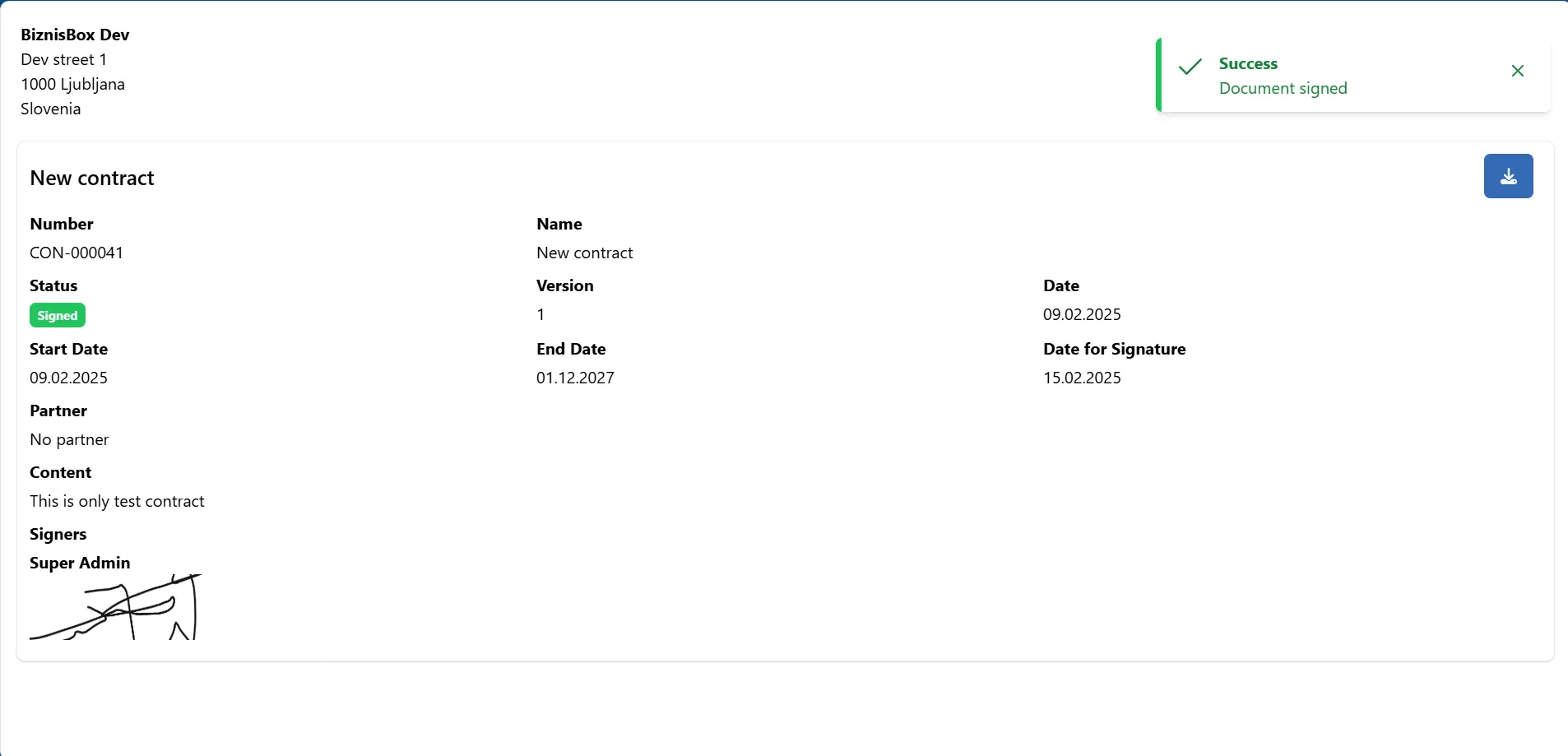Image resolution: width=1568 pixels, height=756 pixels.
Task: Click the blue download contract button
Action: 1508,176
